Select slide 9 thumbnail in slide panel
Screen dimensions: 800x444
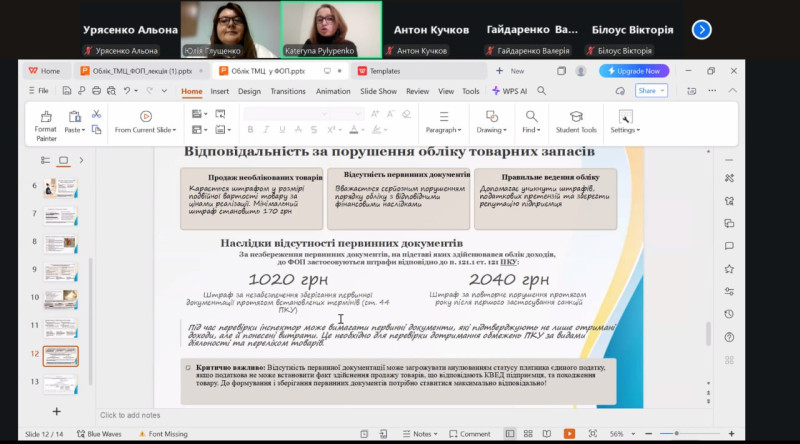click(x=60, y=270)
